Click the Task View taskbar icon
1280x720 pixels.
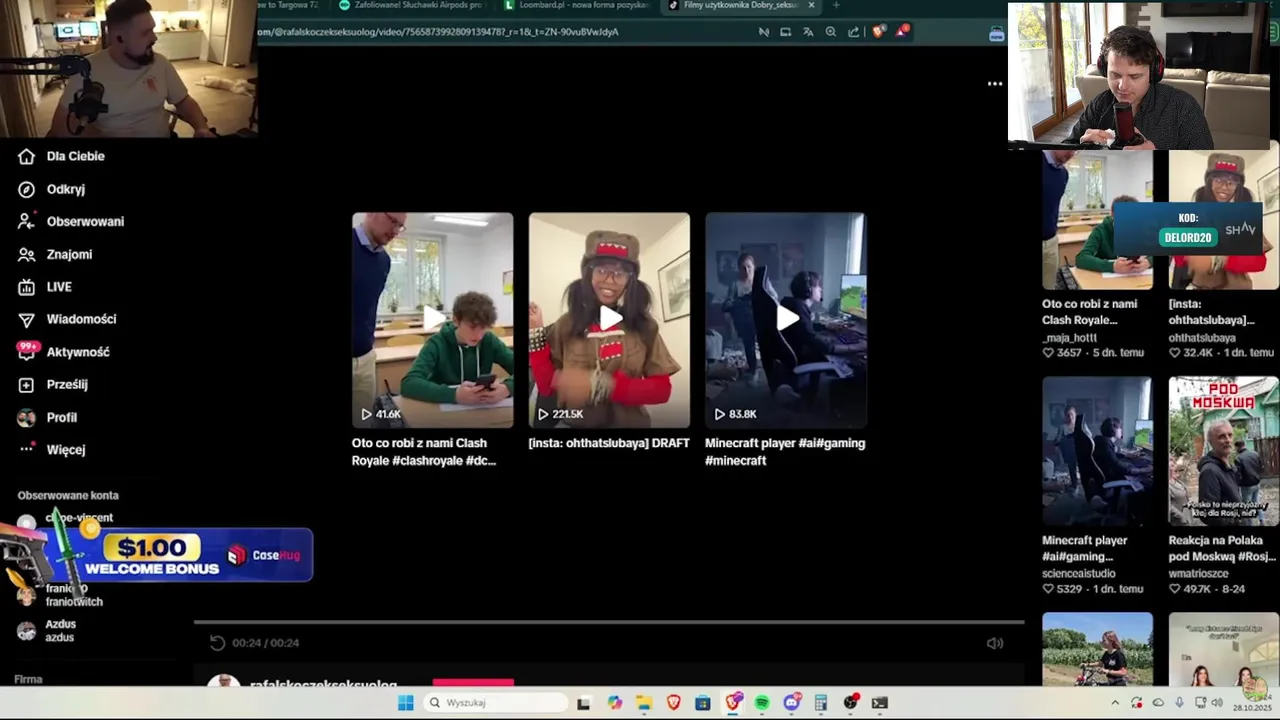coord(584,703)
